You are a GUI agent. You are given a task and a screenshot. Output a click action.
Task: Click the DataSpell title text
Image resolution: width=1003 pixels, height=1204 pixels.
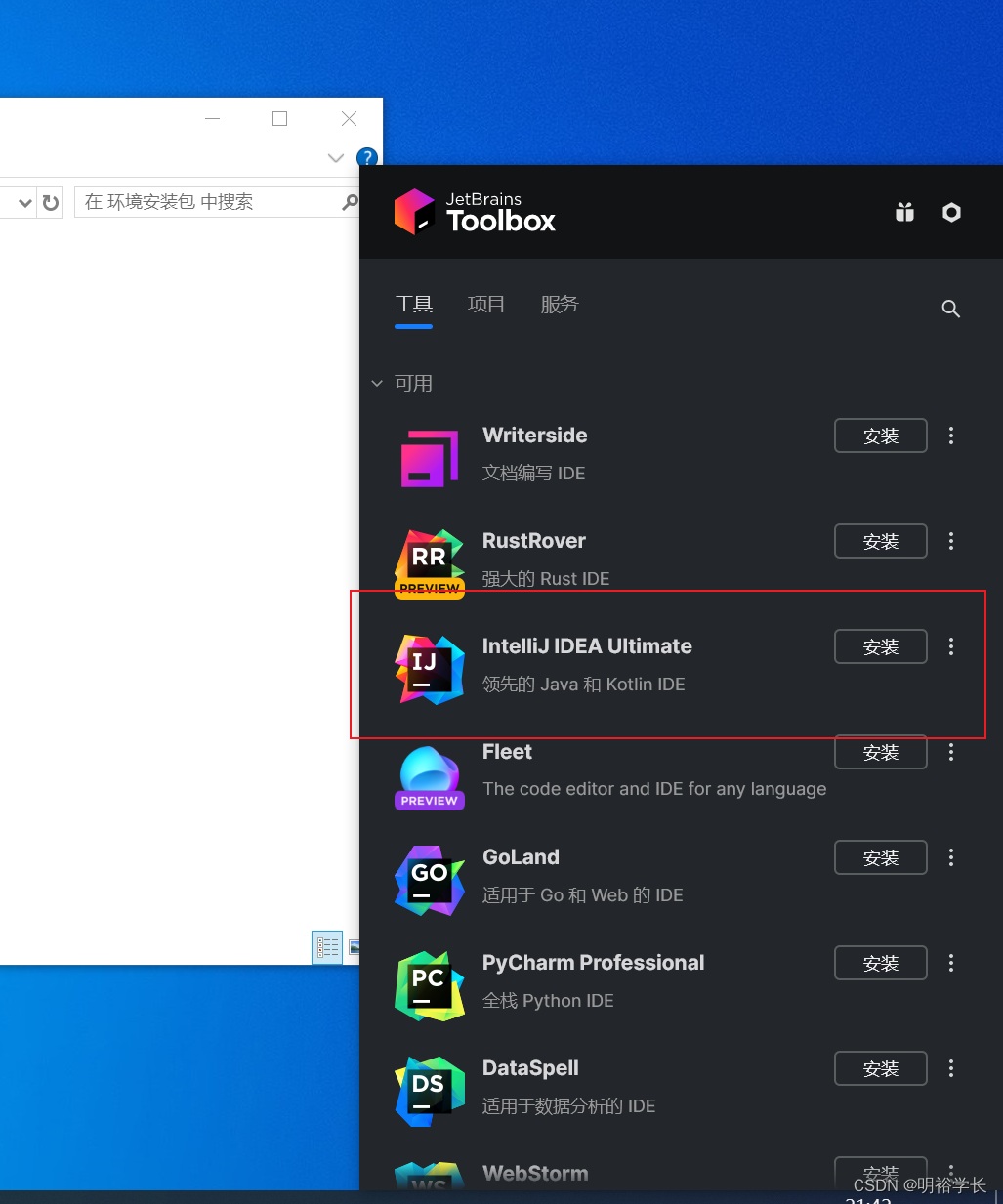click(x=530, y=1068)
